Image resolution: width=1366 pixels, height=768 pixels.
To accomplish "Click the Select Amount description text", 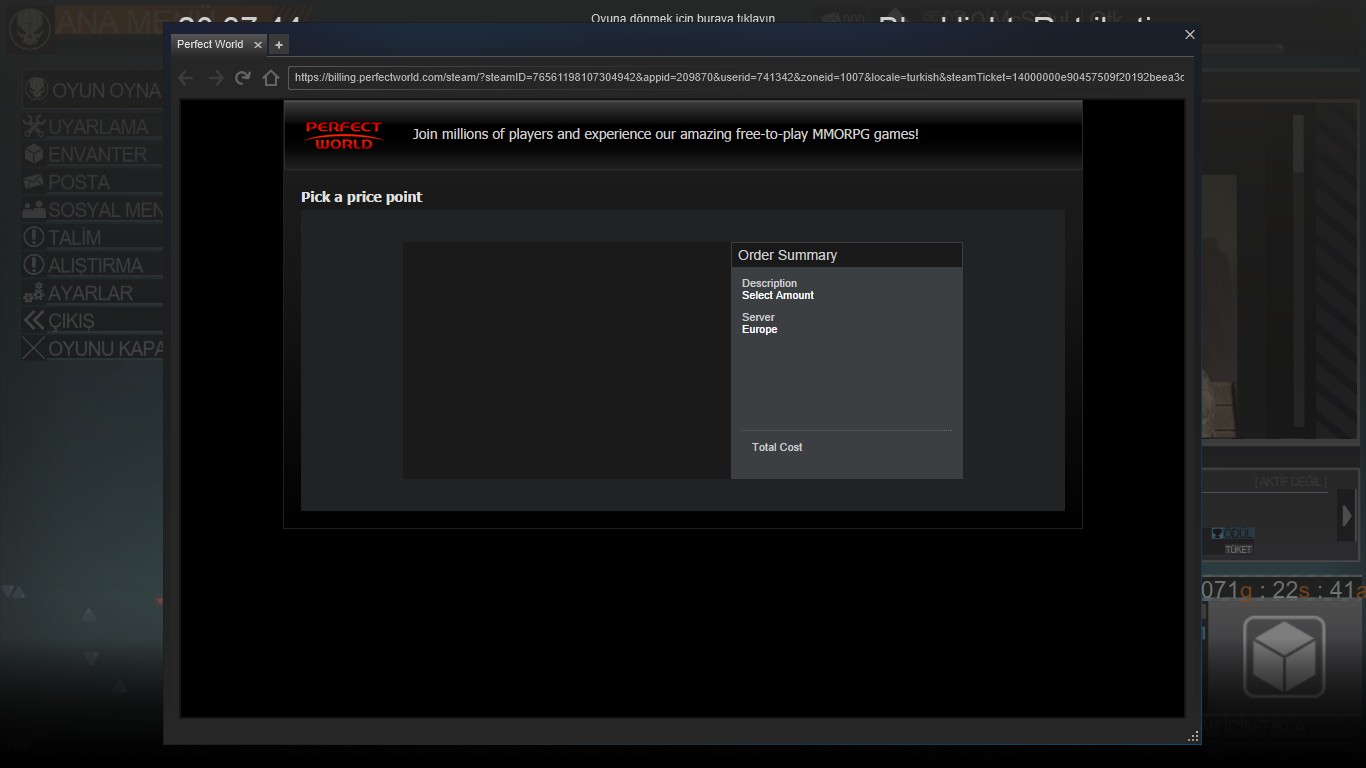I will coord(778,296).
